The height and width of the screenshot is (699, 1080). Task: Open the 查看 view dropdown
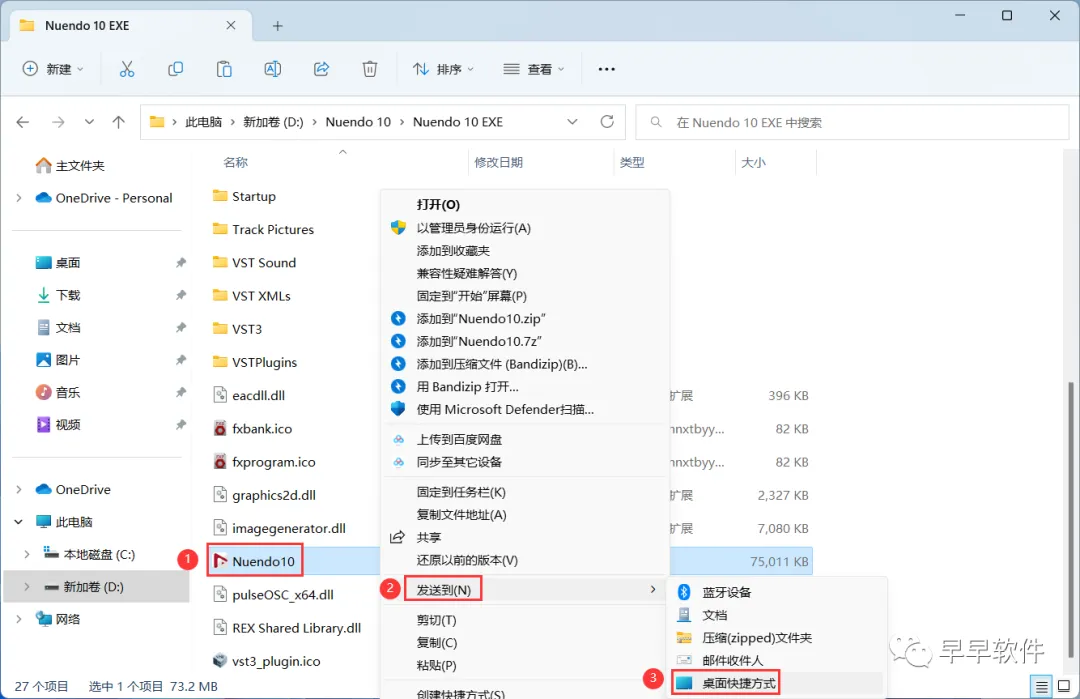[x=534, y=69]
